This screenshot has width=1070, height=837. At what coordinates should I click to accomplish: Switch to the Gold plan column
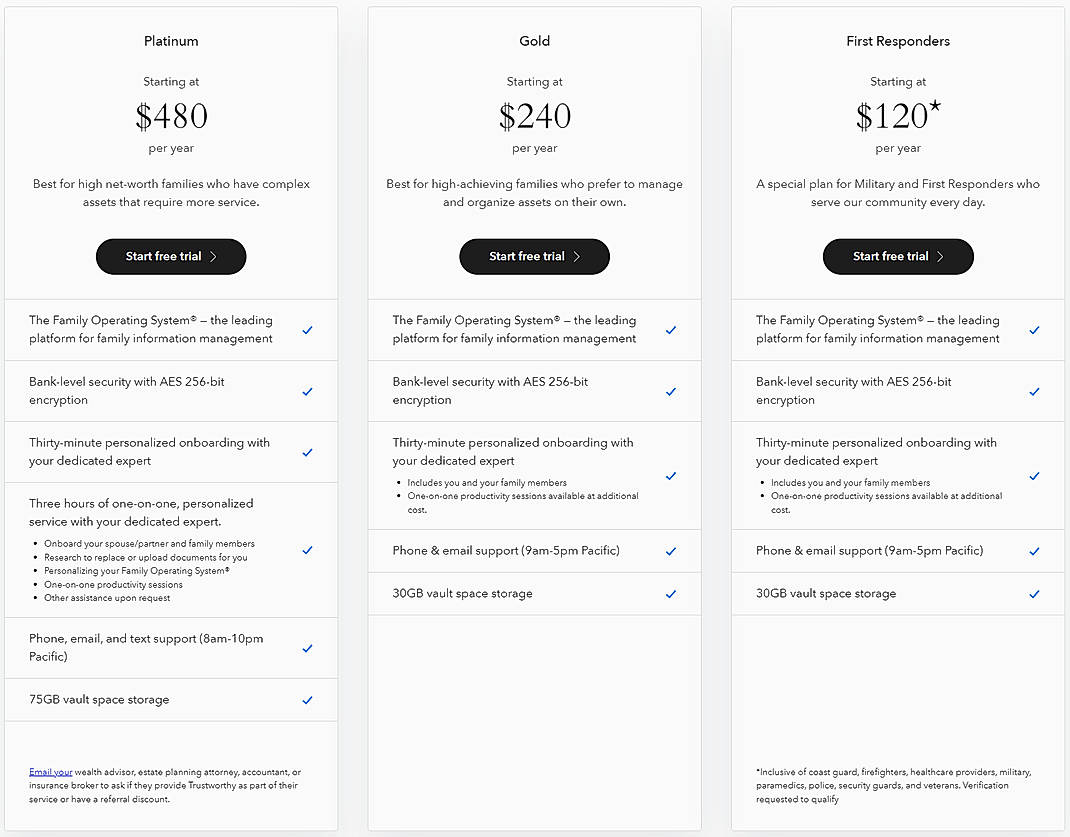(534, 41)
